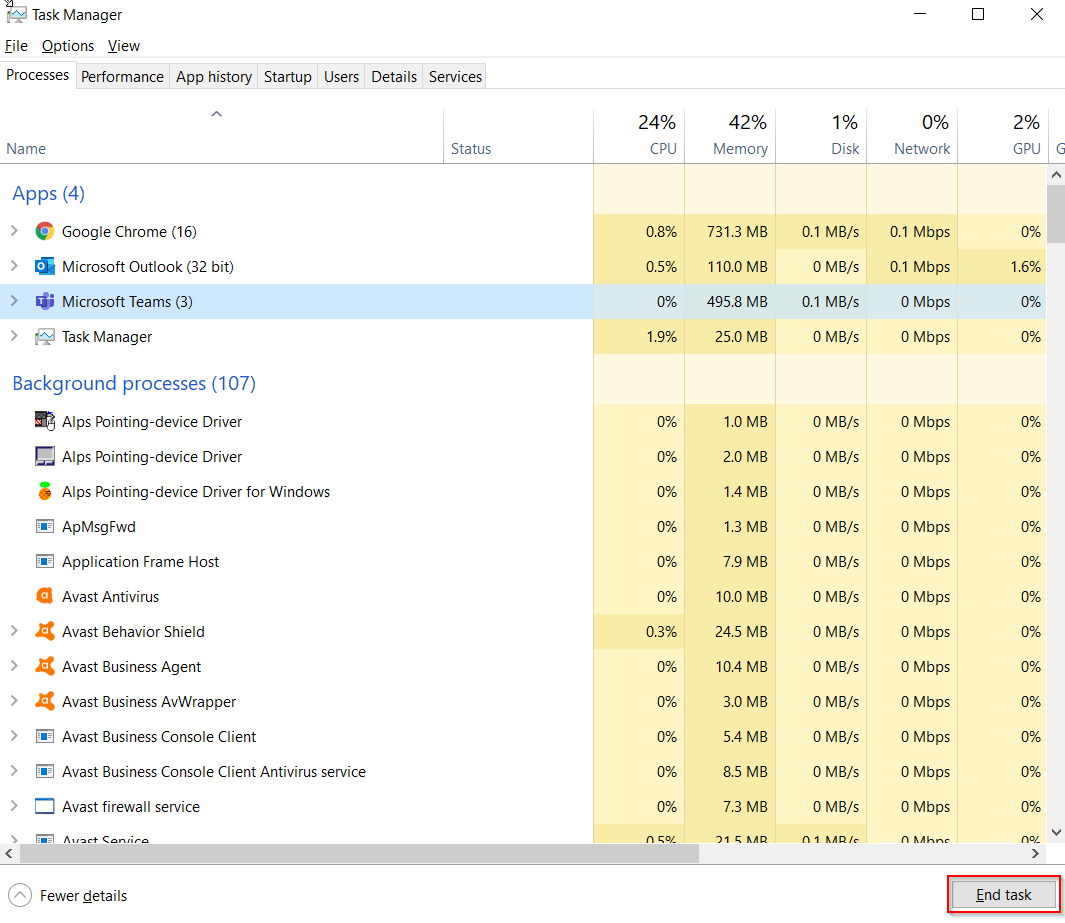The height and width of the screenshot is (923, 1065).
Task: Switch to the App history tab
Action: pos(214,77)
